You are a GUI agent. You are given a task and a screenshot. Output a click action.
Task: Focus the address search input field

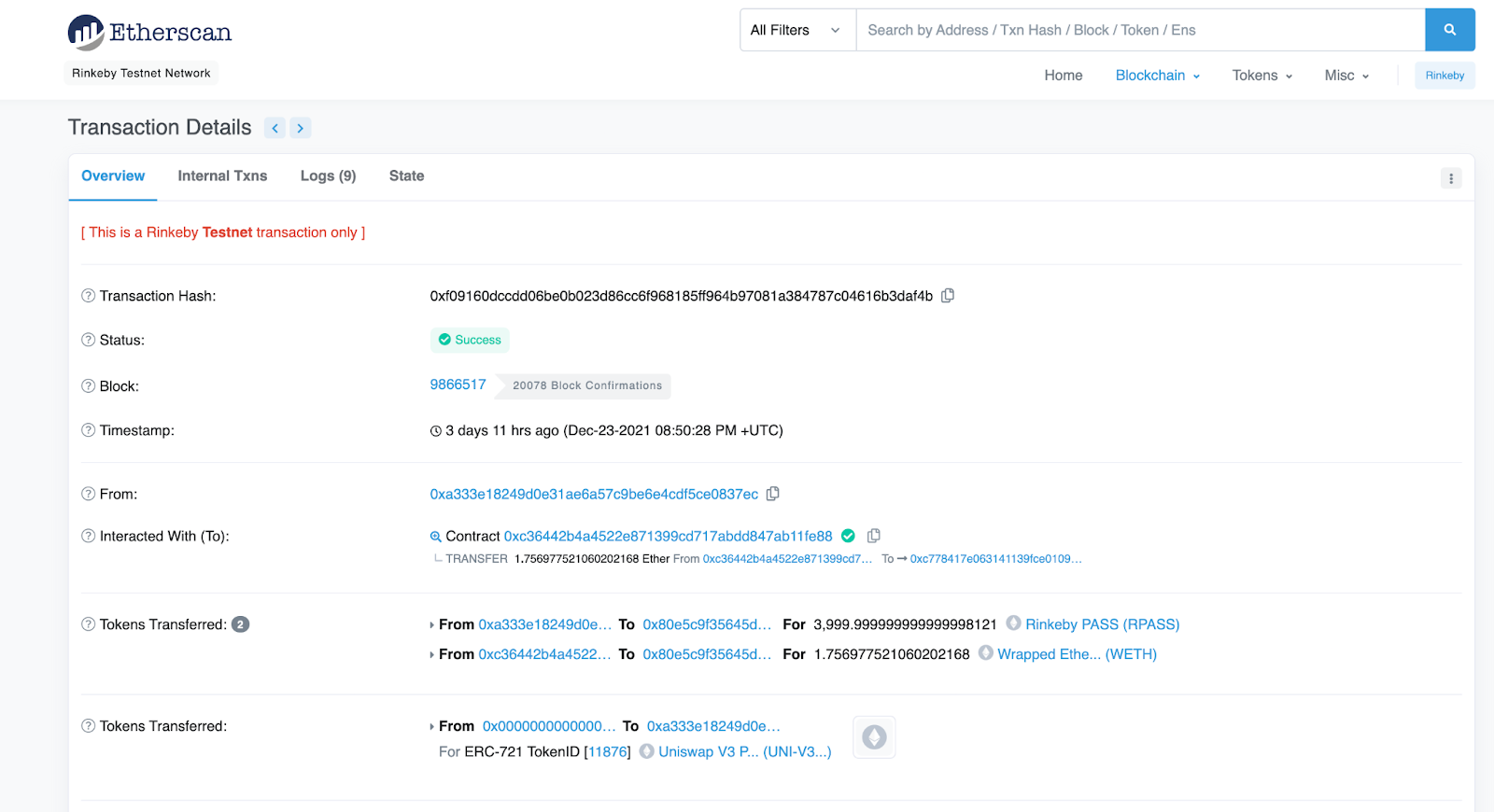click(x=1140, y=30)
